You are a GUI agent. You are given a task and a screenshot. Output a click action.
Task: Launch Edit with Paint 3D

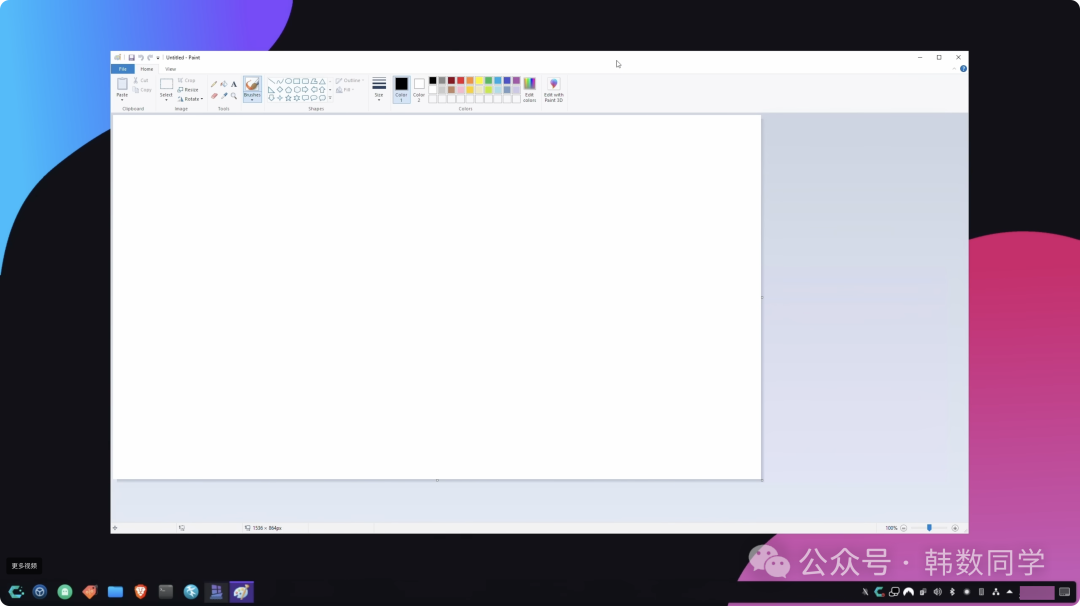tap(553, 90)
